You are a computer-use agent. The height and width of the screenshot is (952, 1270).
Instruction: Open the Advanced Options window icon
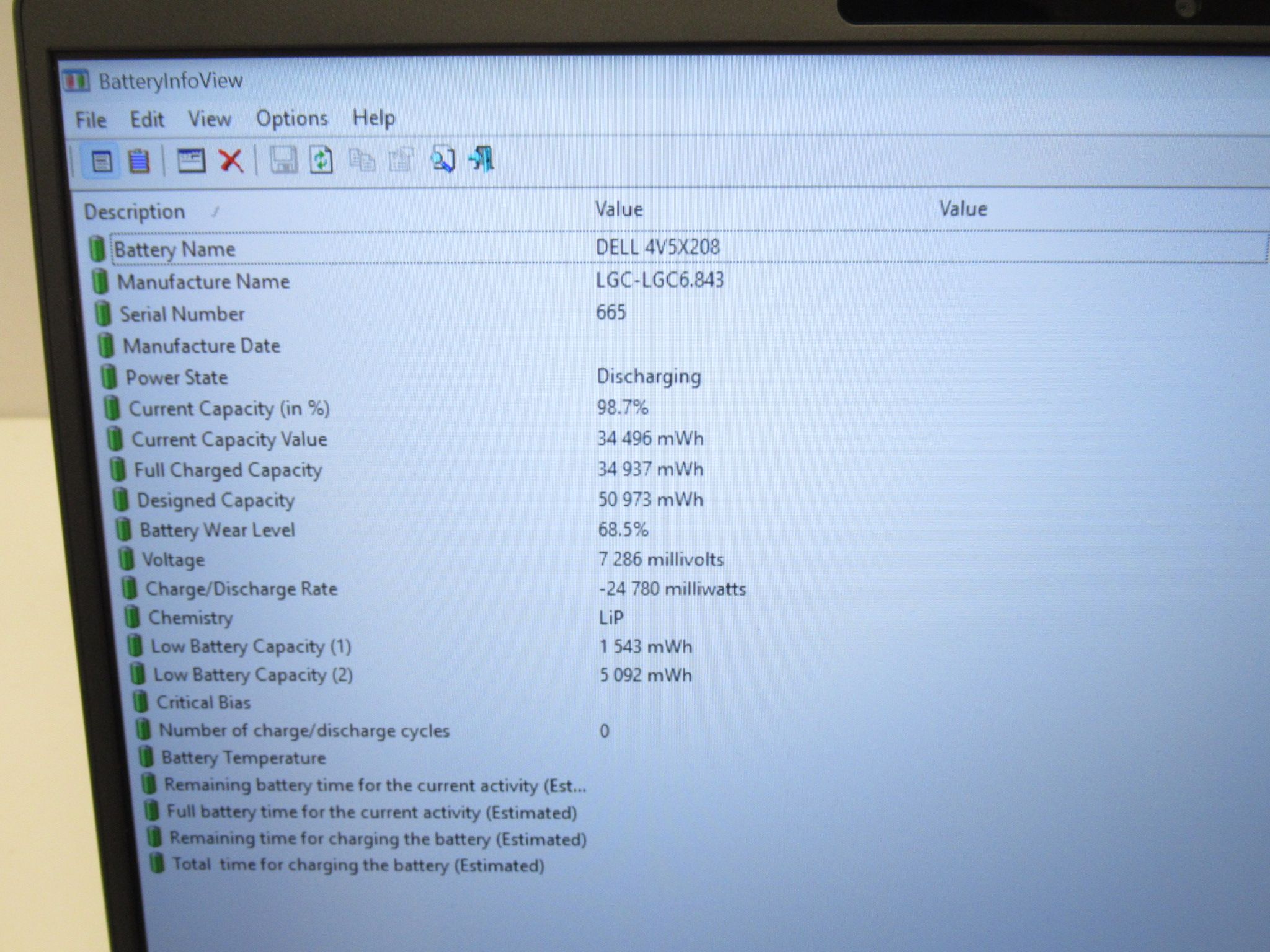191,161
